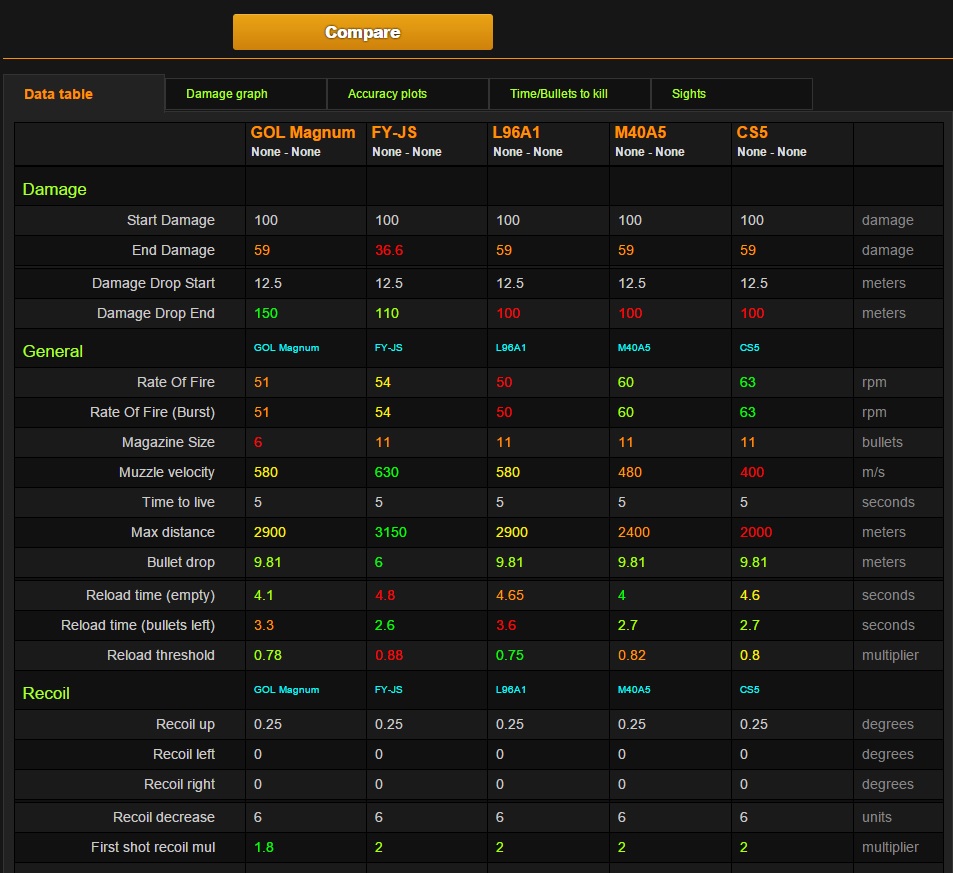The image size is (953, 873).
Task: Click M40A5 Reload threshold 0.82
Action: [x=631, y=655]
